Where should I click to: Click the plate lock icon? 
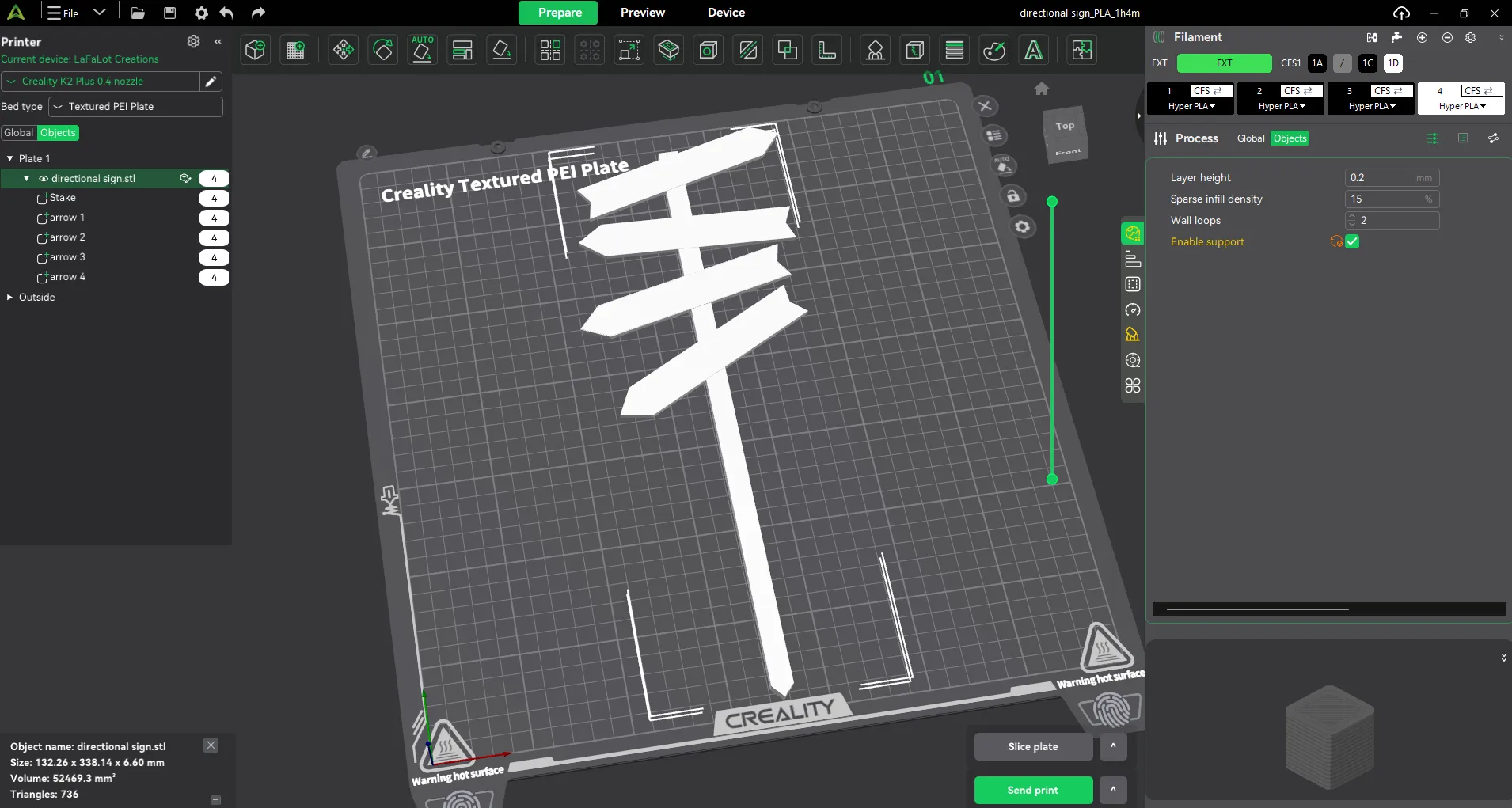point(1013,196)
